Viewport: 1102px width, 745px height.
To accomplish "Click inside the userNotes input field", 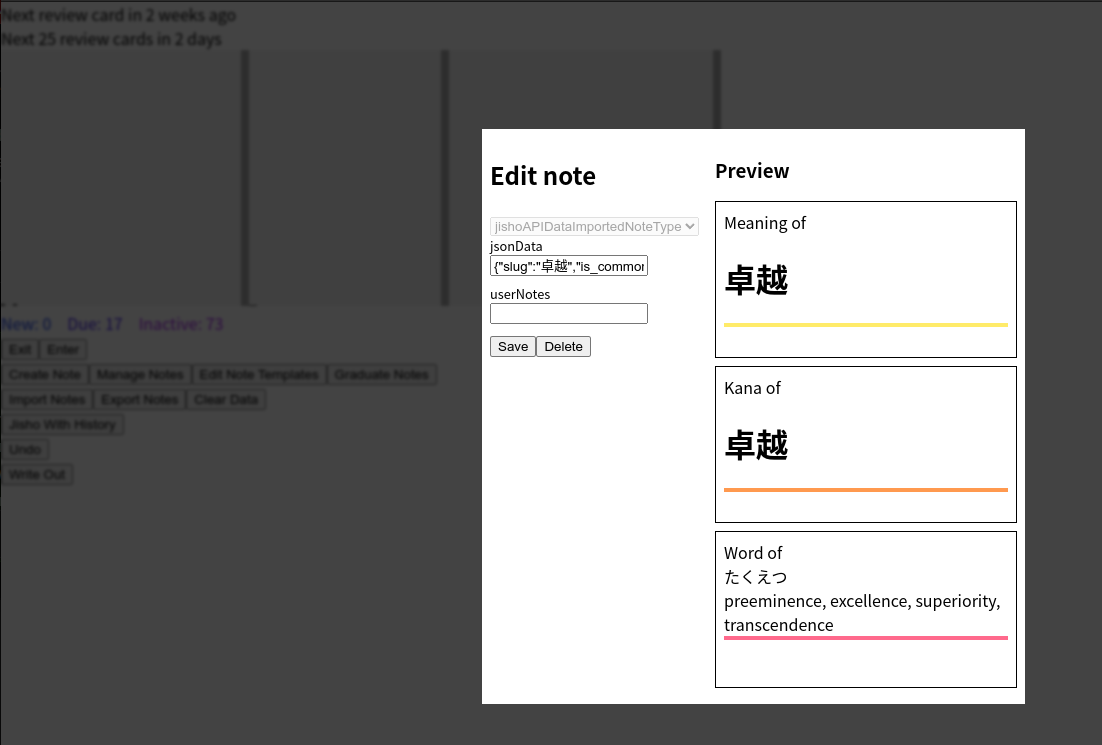I will pyautogui.click(x=568, y=313).
